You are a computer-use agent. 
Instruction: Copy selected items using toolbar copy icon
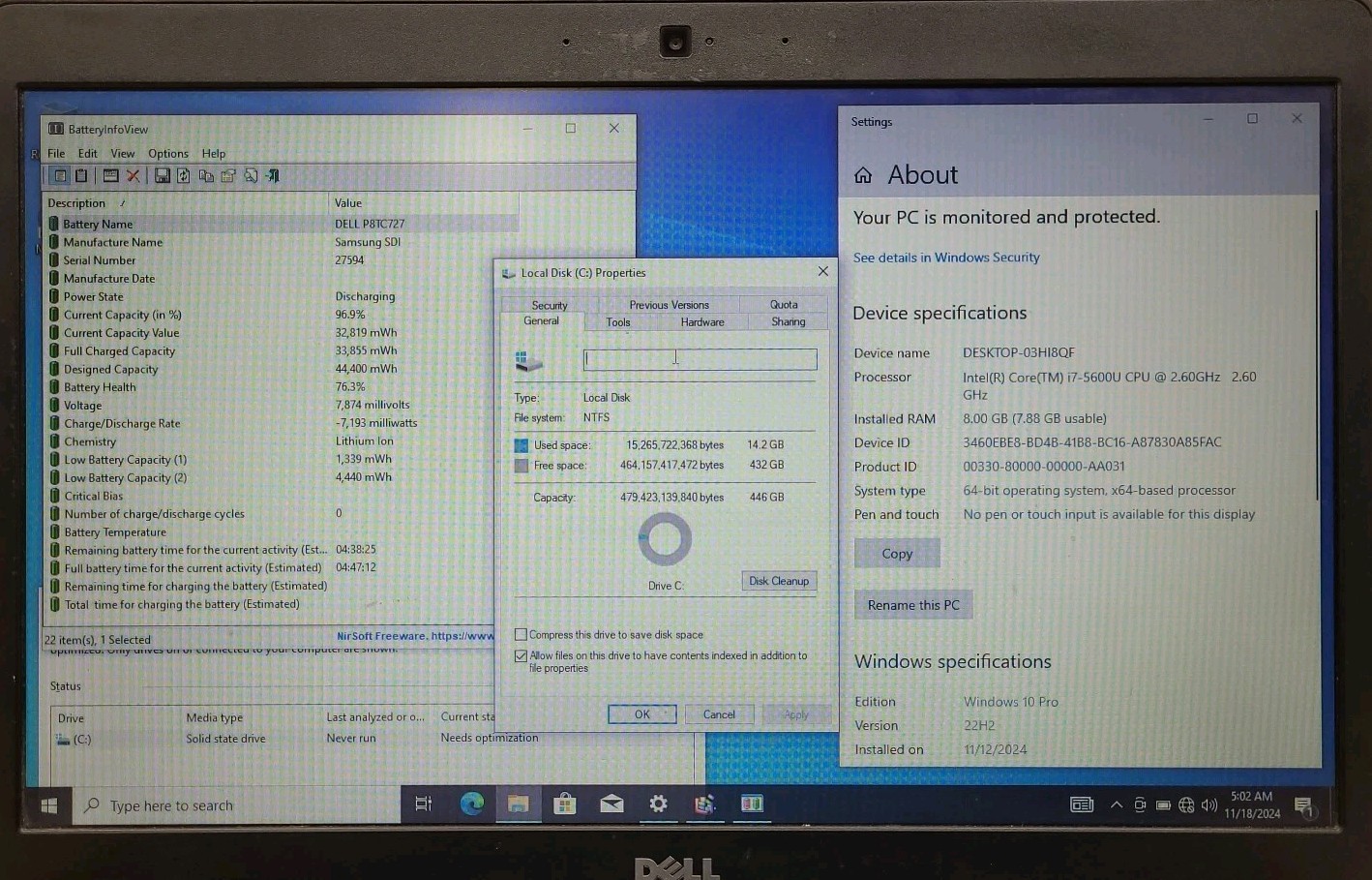click(206, 176)
